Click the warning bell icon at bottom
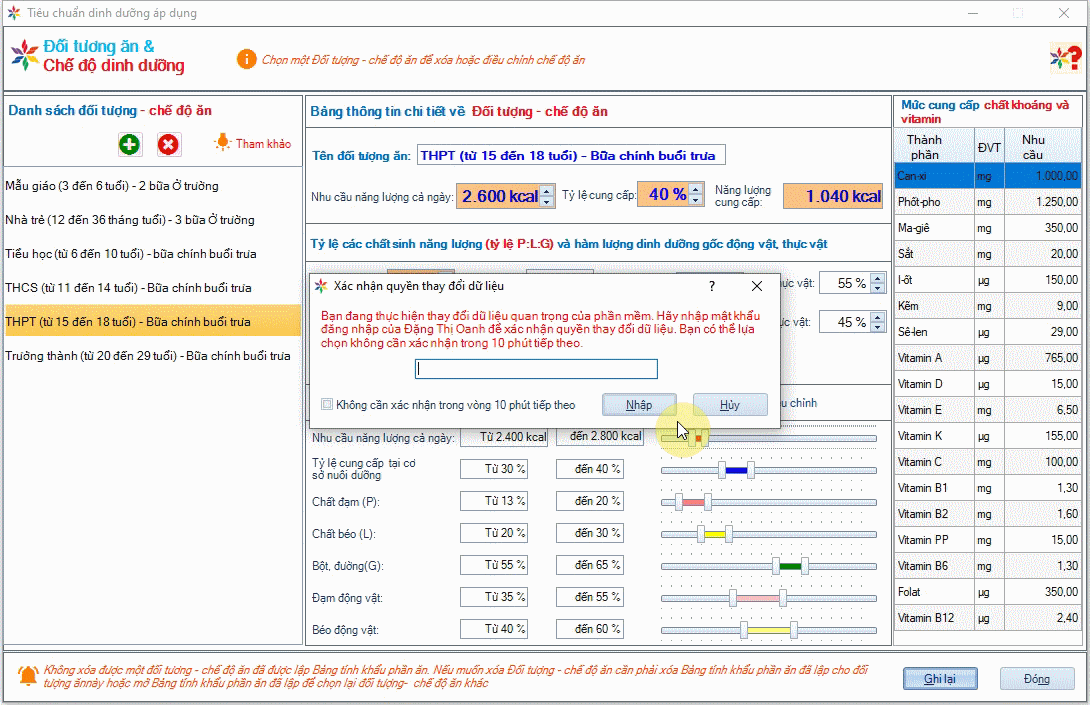Screen dimensions: 1090x705 [28, 675]
